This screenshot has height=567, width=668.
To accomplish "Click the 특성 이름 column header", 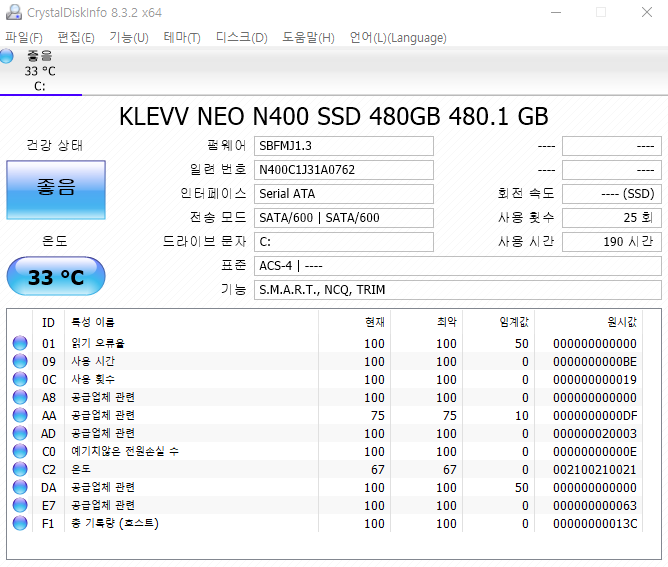I will pos(191,322).
